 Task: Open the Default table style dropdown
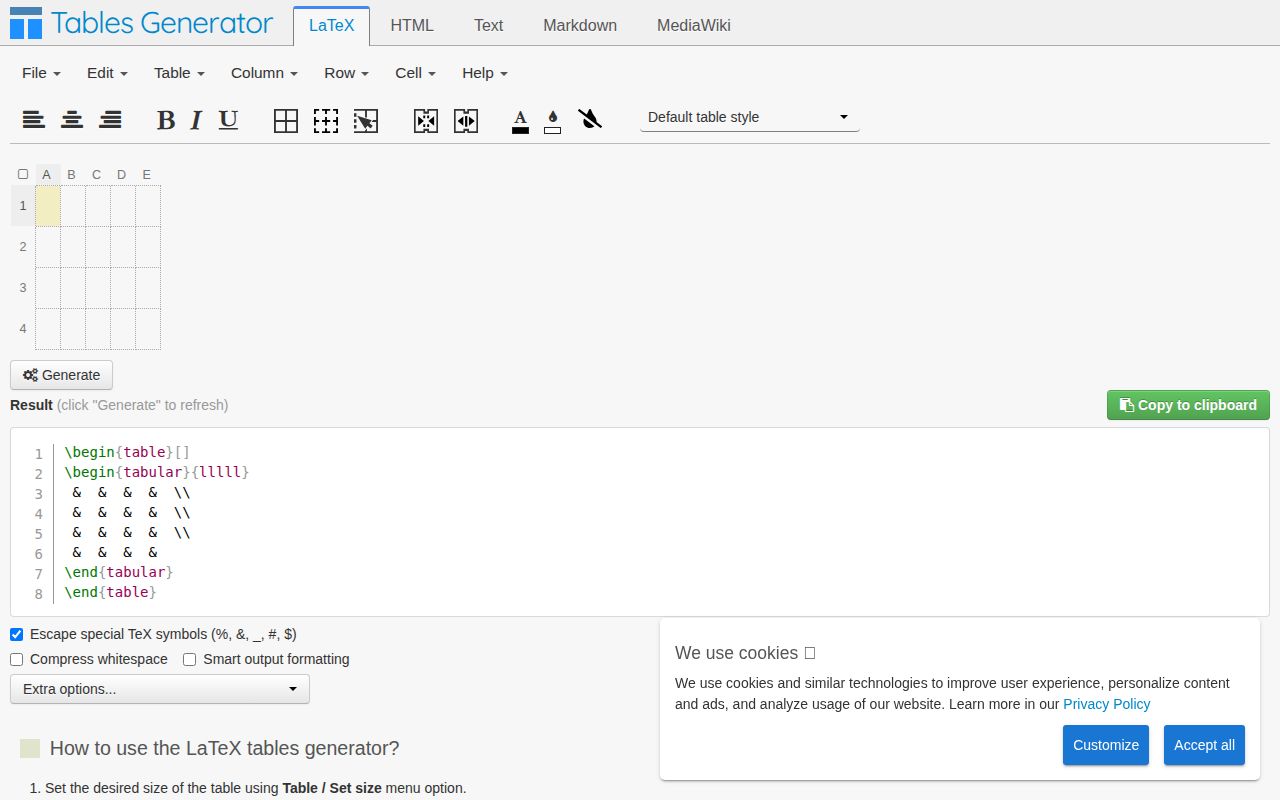(x=748, y=117)
